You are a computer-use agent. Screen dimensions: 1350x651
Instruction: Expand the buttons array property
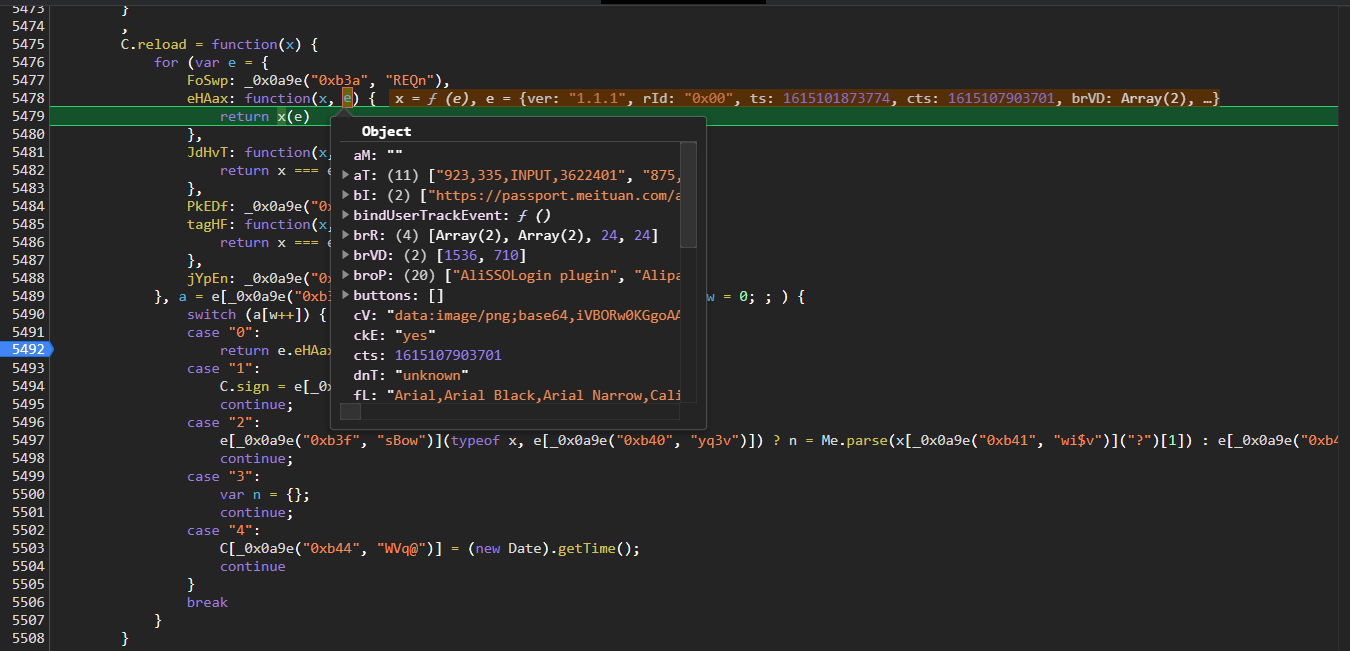[346, 295]
